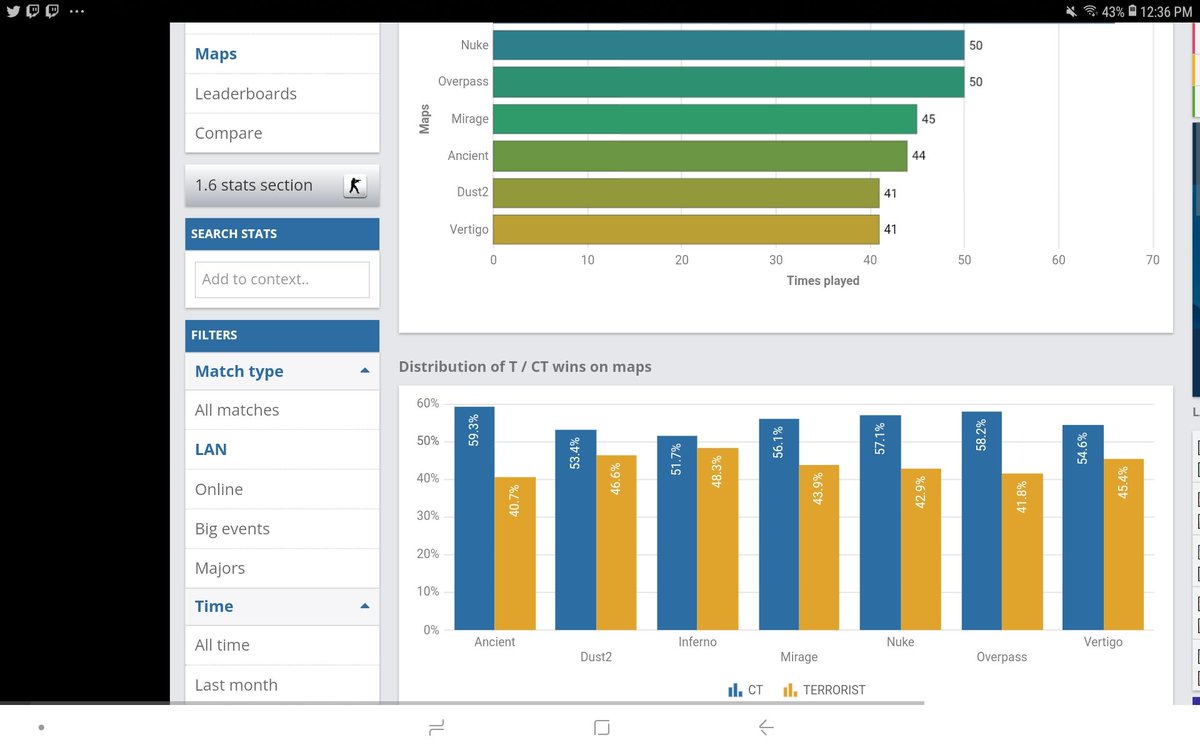Click the Overpass label in wins chart

click(1002, 657)
